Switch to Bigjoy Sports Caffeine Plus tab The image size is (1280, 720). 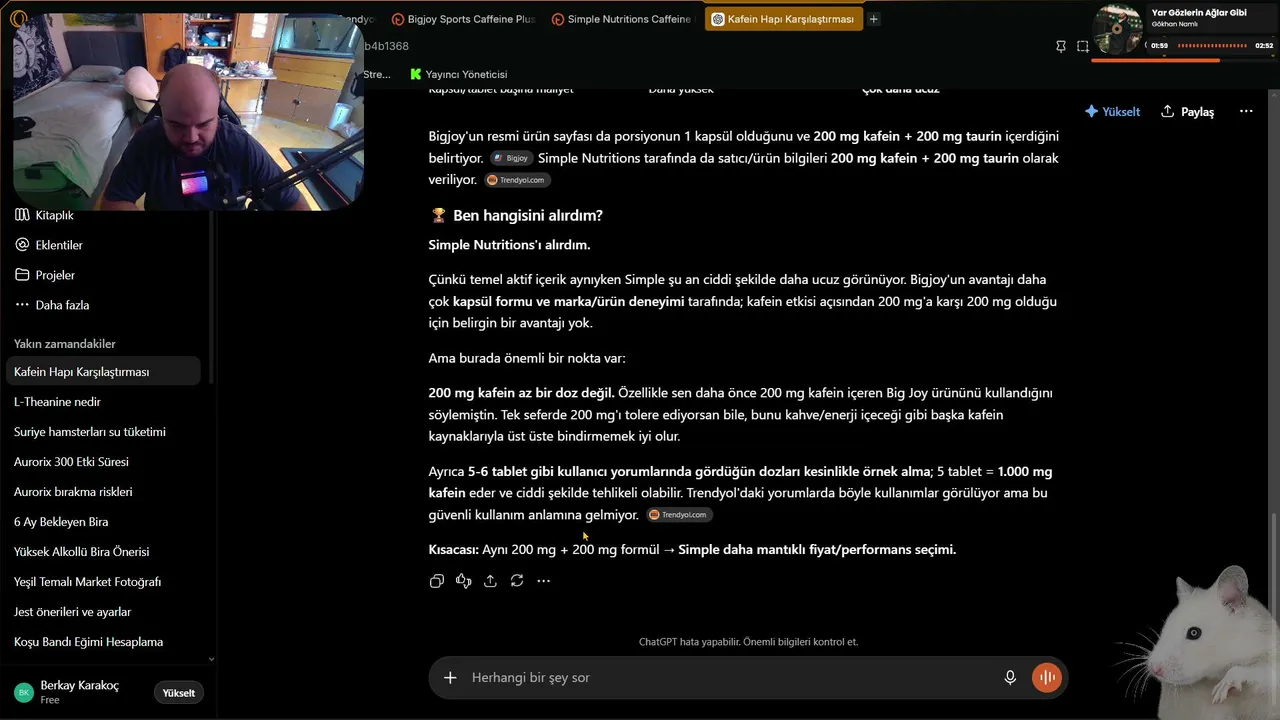click(463, 19)
